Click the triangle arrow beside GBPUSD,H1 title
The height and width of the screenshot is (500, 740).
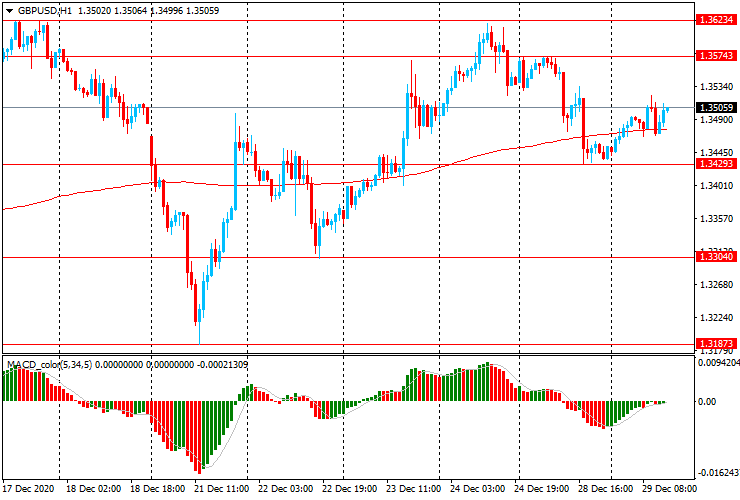pyautogui.click(x=9, y=11)
